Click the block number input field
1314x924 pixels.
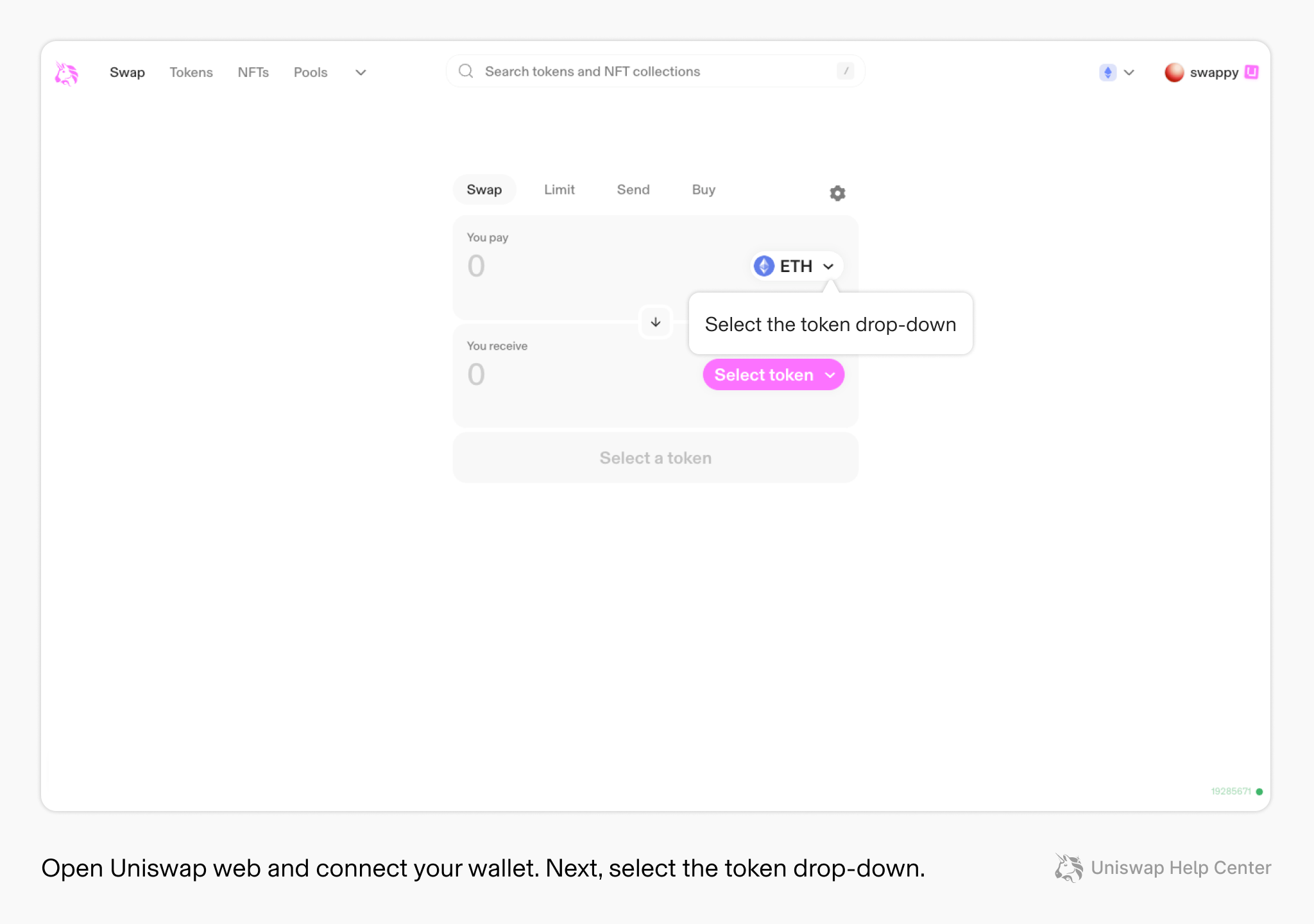point(1232,791)
